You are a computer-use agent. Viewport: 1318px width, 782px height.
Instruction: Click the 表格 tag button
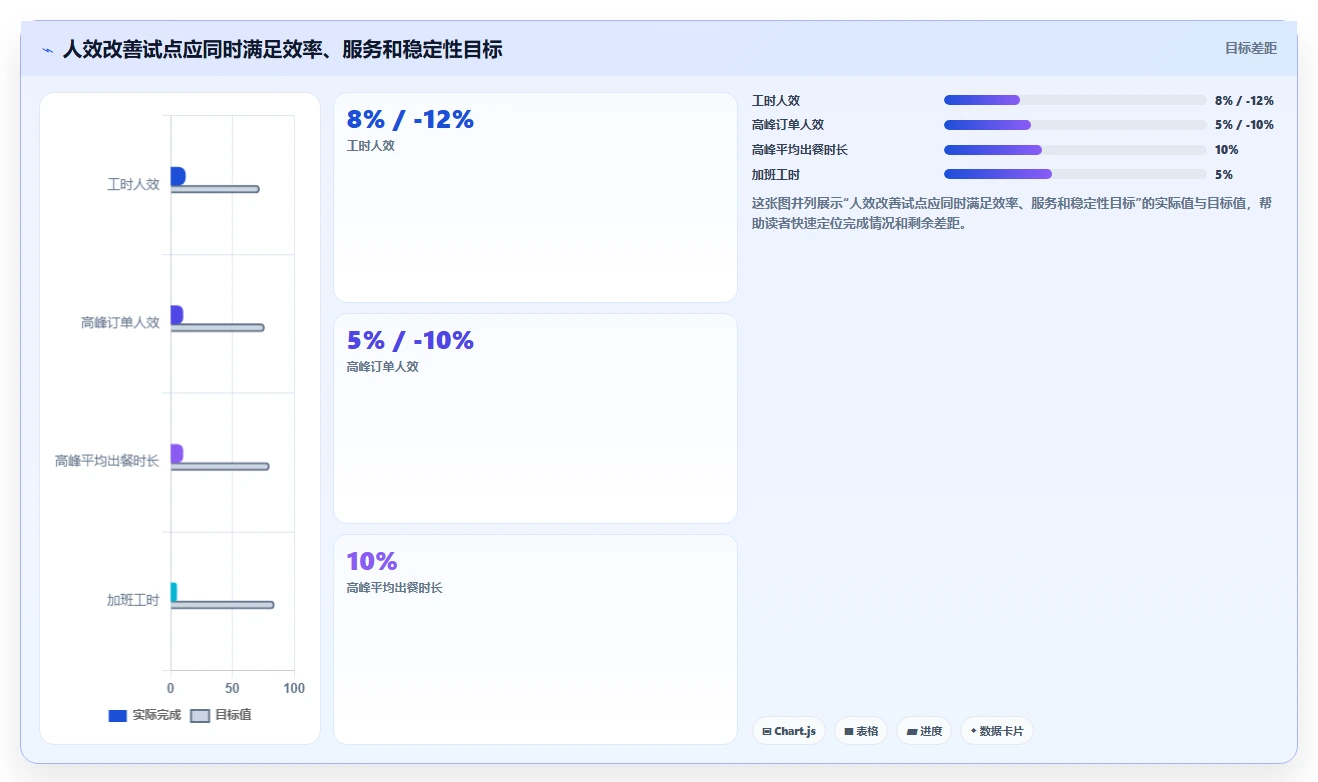click(x=861, y=731)
